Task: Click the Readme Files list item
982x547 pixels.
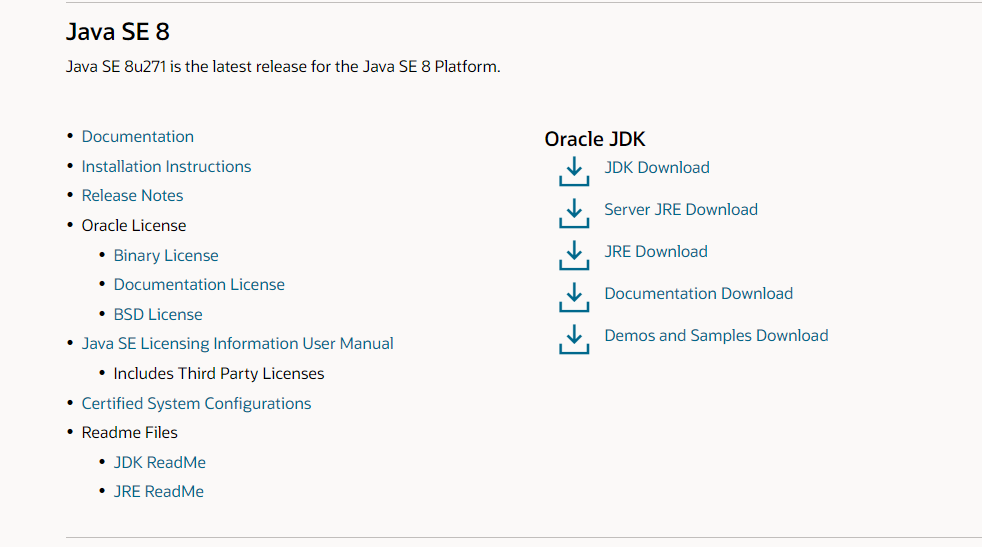Action: 130,432
